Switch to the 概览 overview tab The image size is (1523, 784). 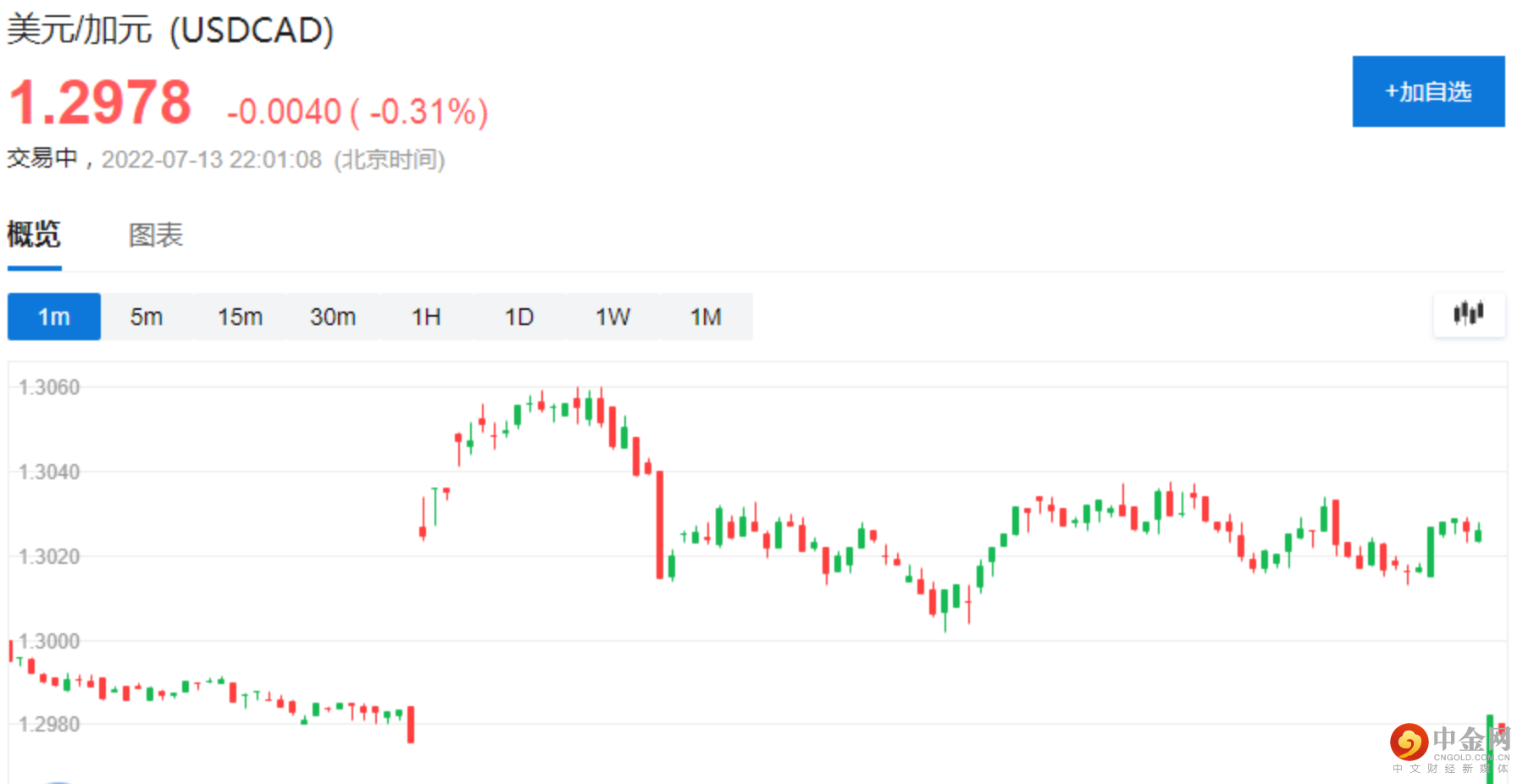tap(34, 235)
